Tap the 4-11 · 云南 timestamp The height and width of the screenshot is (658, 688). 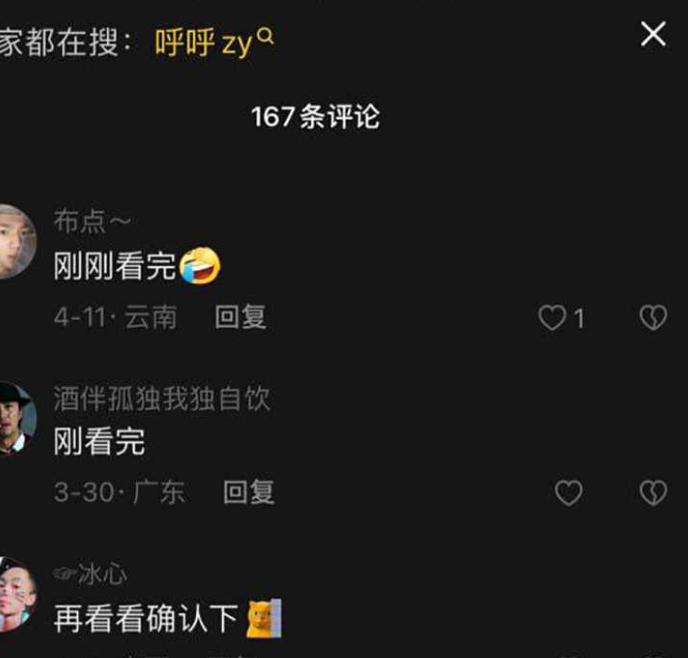pyautogui.click(x=115, y=317)
